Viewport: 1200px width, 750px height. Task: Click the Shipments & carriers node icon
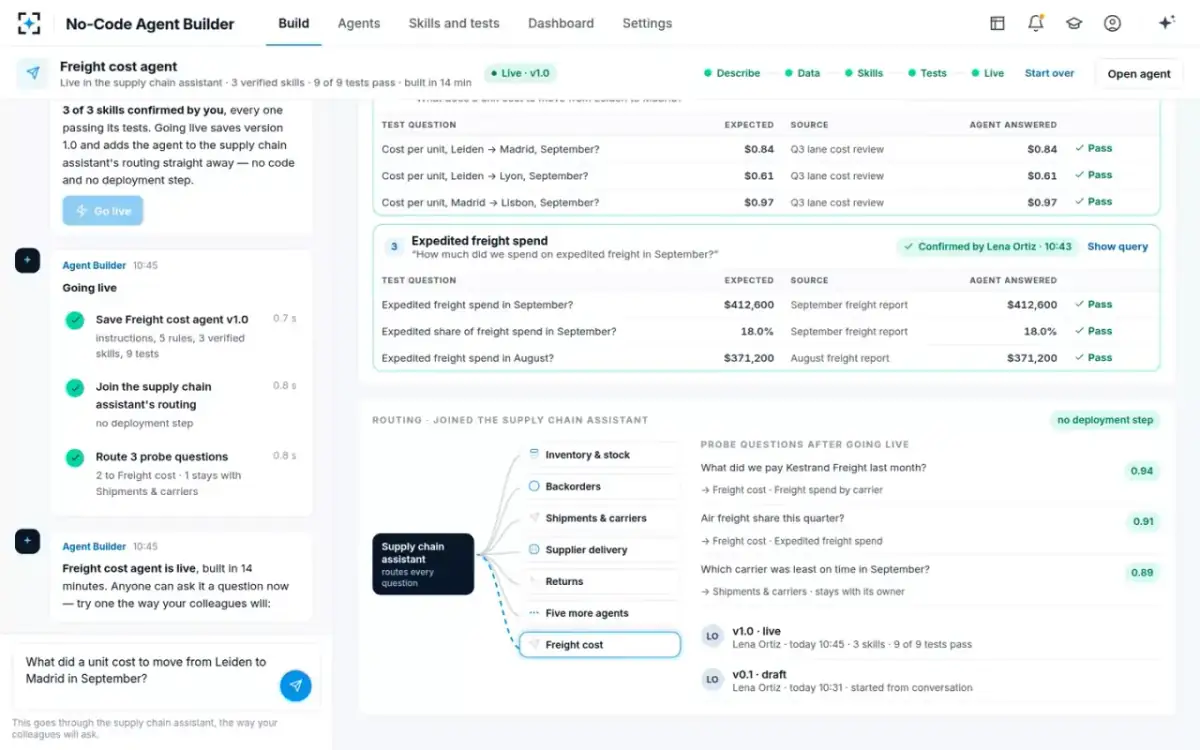coord(535,518)
